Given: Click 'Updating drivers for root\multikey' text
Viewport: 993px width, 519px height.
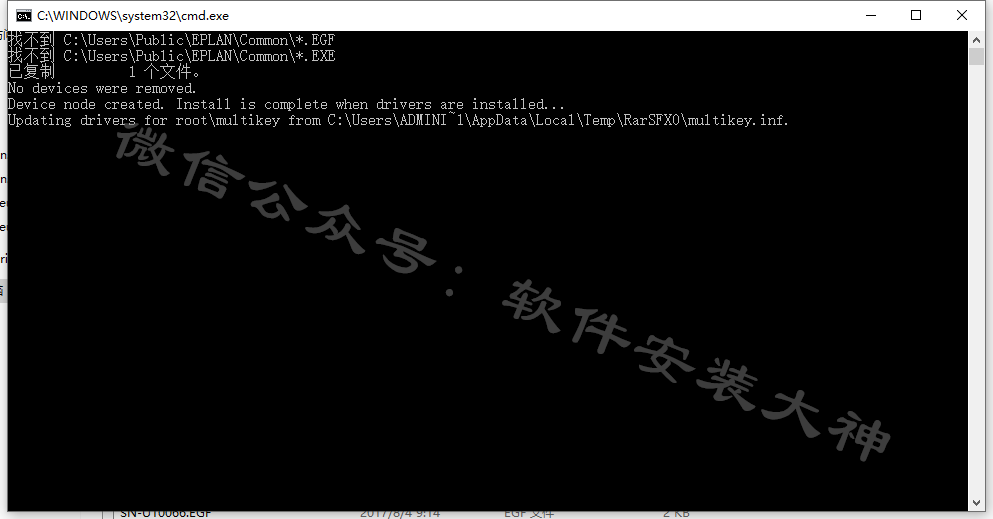Looking at the screenshot, I should pos(144,120).
